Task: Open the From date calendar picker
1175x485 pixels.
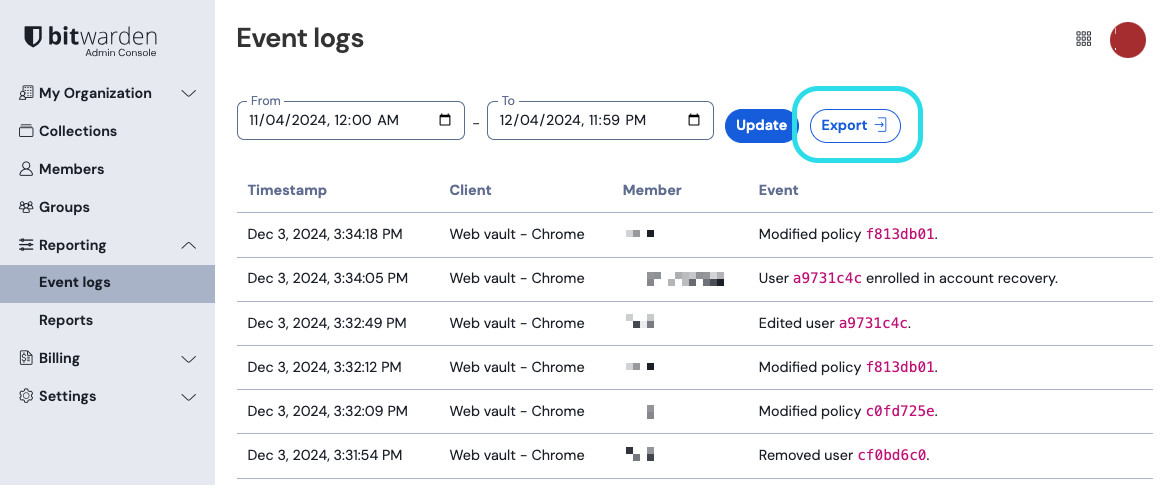Action: [445, 120]
